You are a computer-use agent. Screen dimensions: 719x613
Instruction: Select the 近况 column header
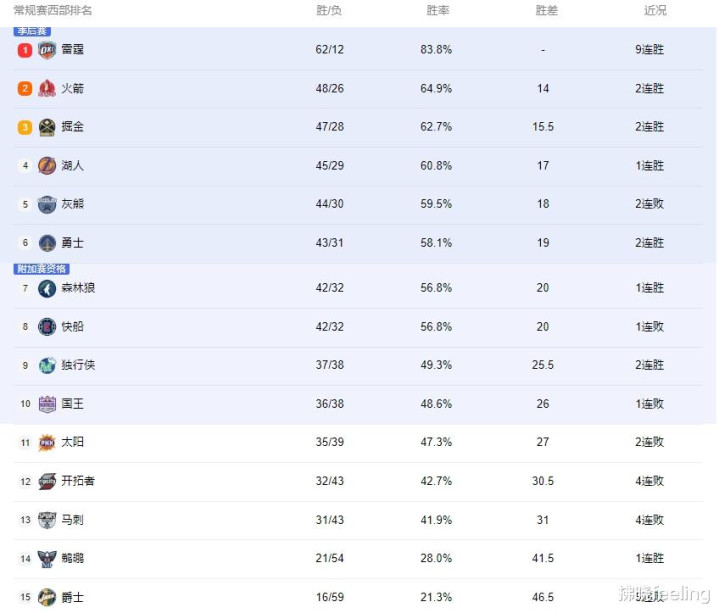pyautogui.click(x=655, y=10)
